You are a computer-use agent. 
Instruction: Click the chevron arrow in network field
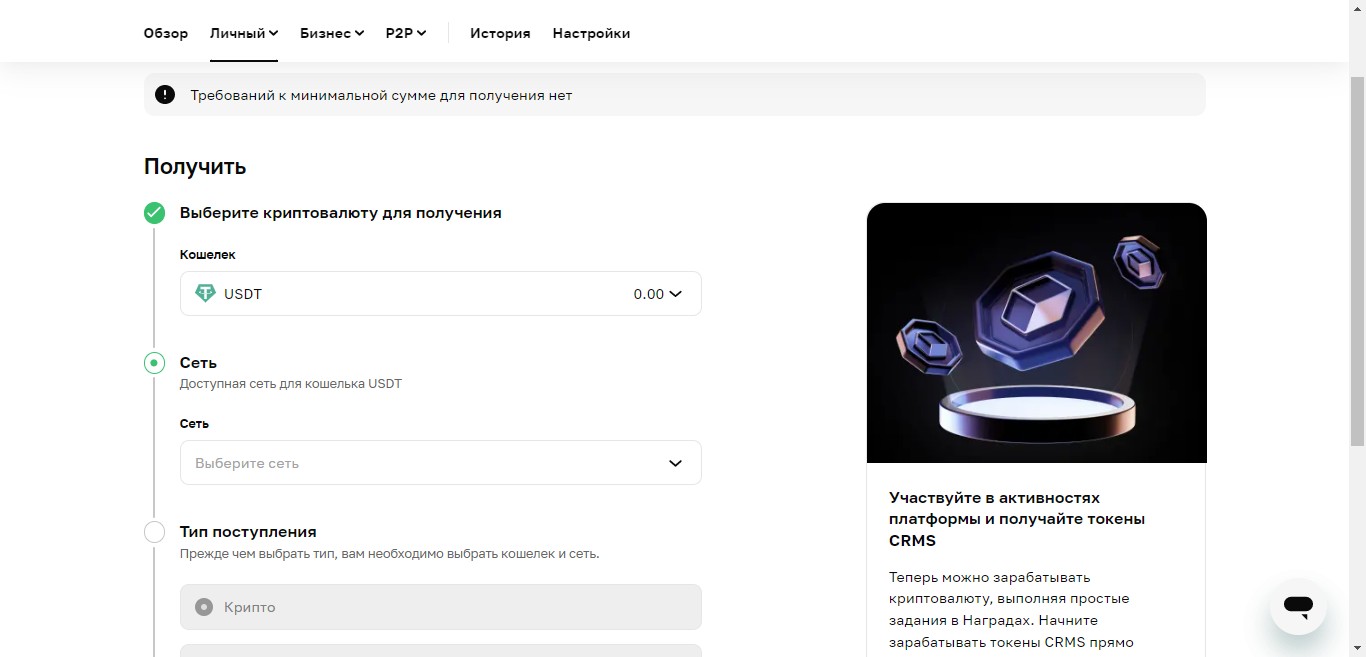pos(675,463)
